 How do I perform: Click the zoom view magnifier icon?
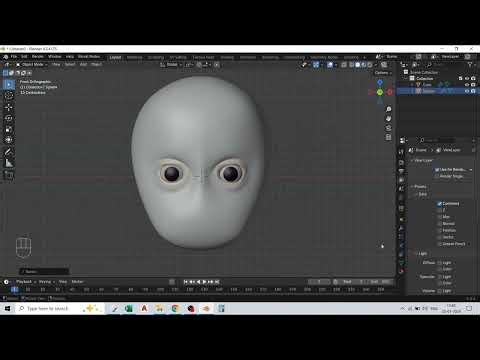point(388,109)
